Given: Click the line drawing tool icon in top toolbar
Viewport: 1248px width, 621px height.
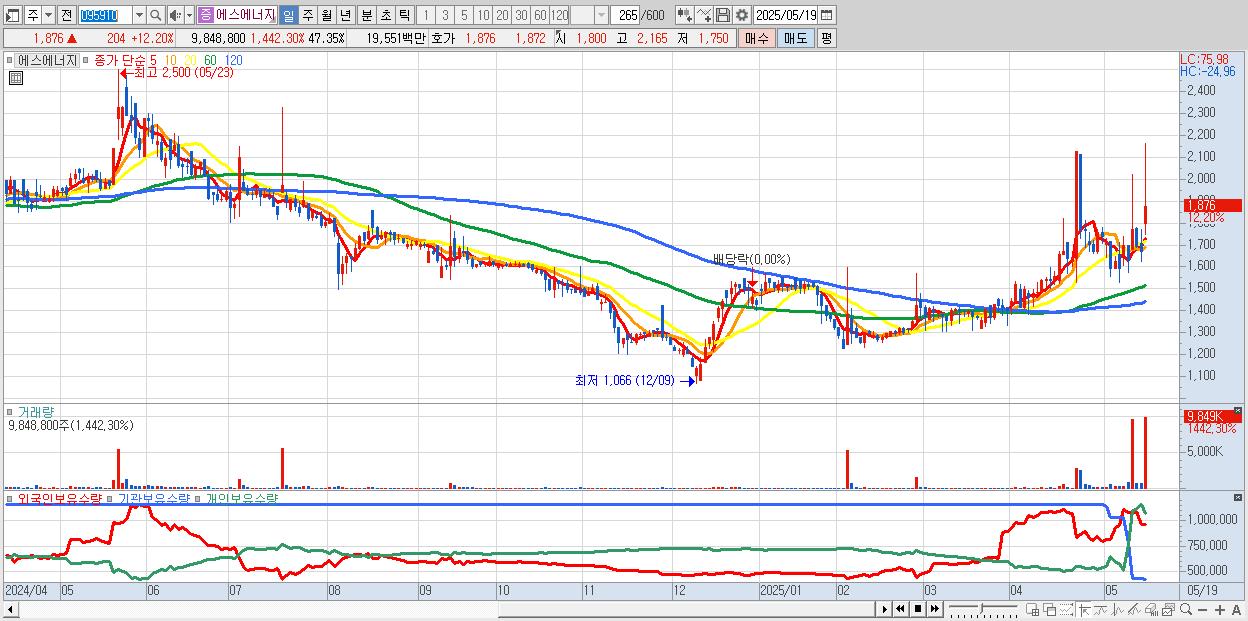Looking at the screenshot, I should [x=704, y=16].
